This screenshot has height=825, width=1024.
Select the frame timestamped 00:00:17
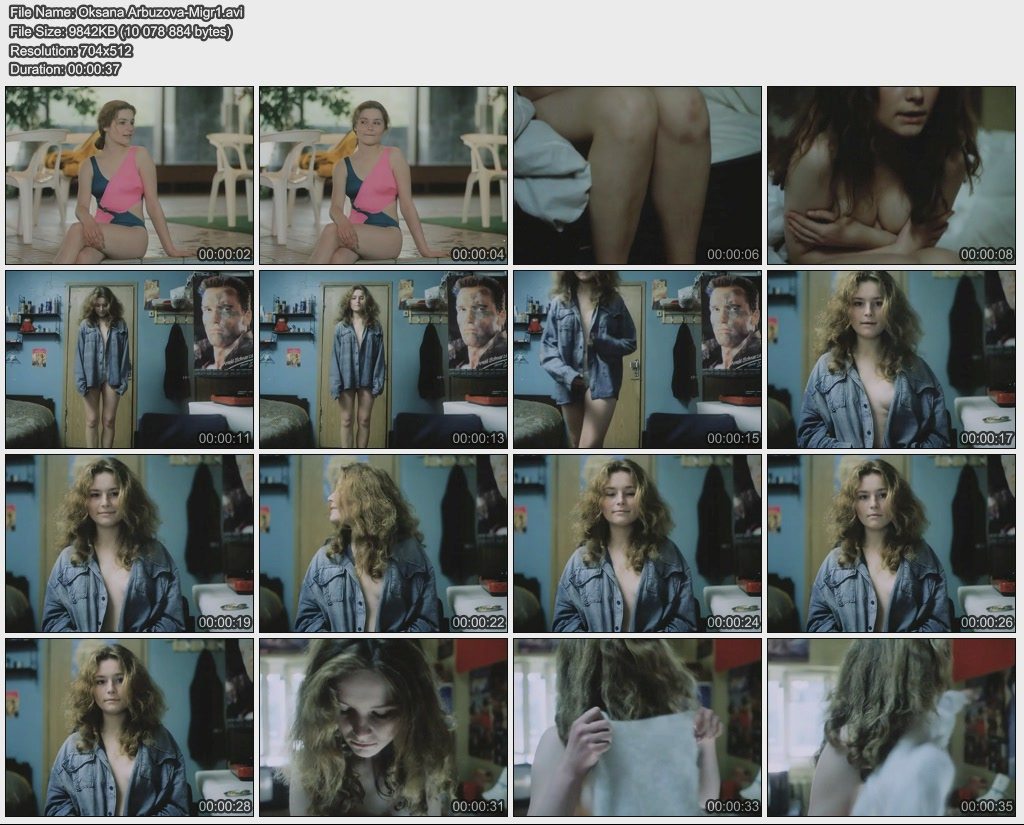pyautogui.click(x=892, y=359)
